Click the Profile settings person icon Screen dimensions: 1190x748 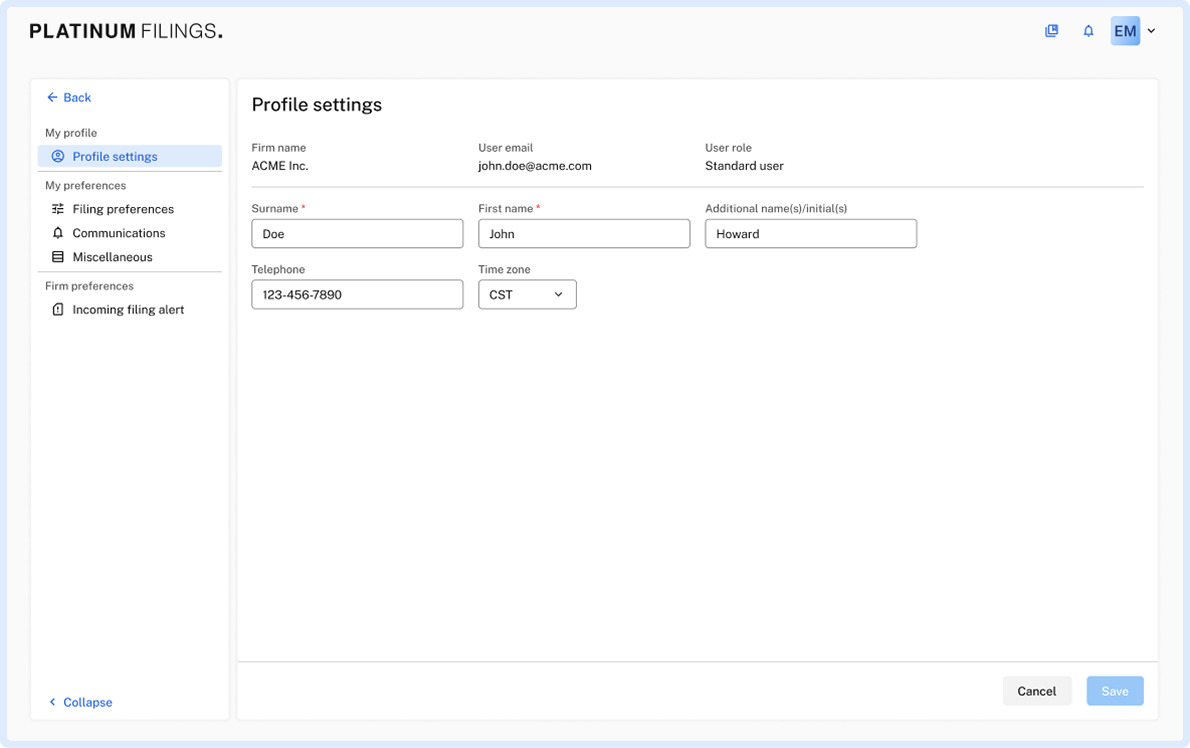[58, 156]
